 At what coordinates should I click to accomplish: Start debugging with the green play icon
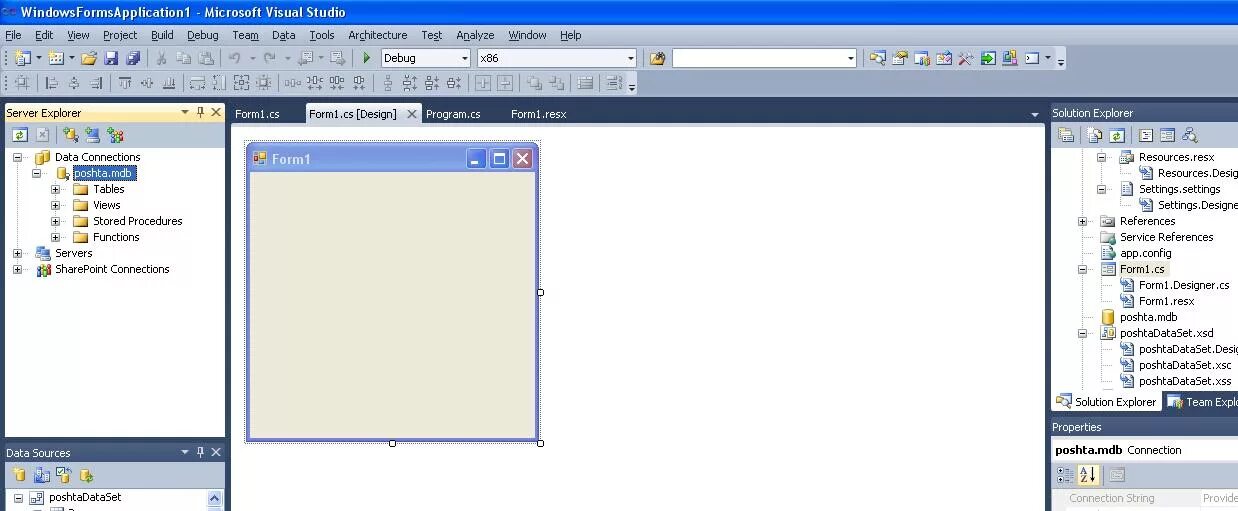tap(367, 58)
